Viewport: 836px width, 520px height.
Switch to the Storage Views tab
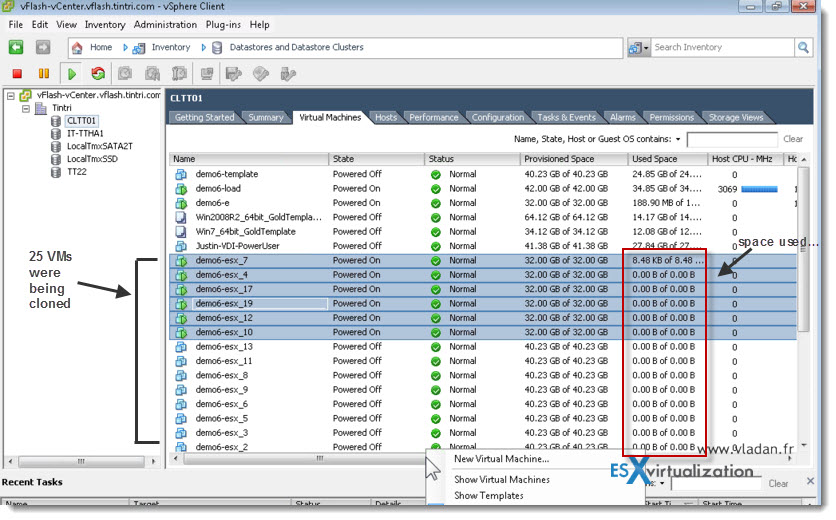coord(736,117)
